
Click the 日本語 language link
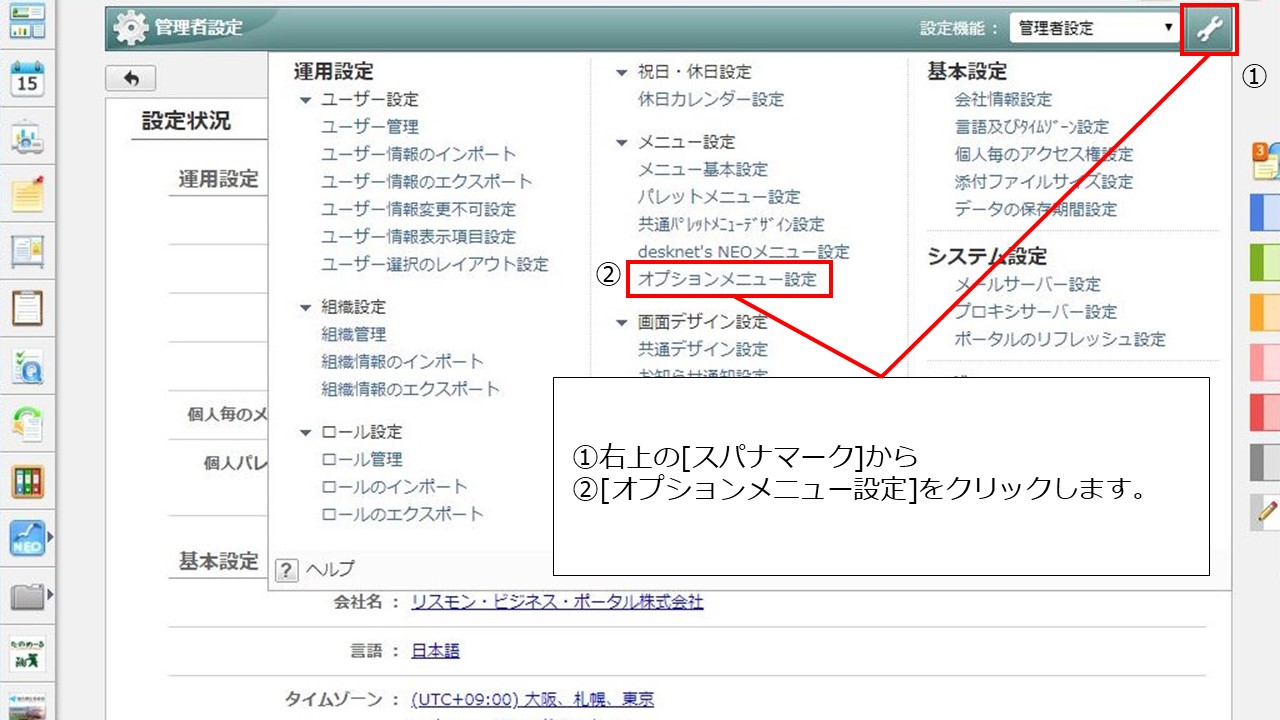pyautogui.click(x=435, y=651)
